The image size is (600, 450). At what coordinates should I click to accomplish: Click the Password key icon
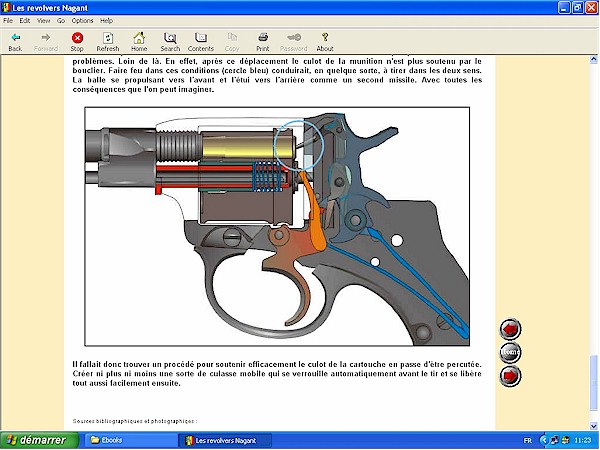pyautogui.click(x=293, y=42)
